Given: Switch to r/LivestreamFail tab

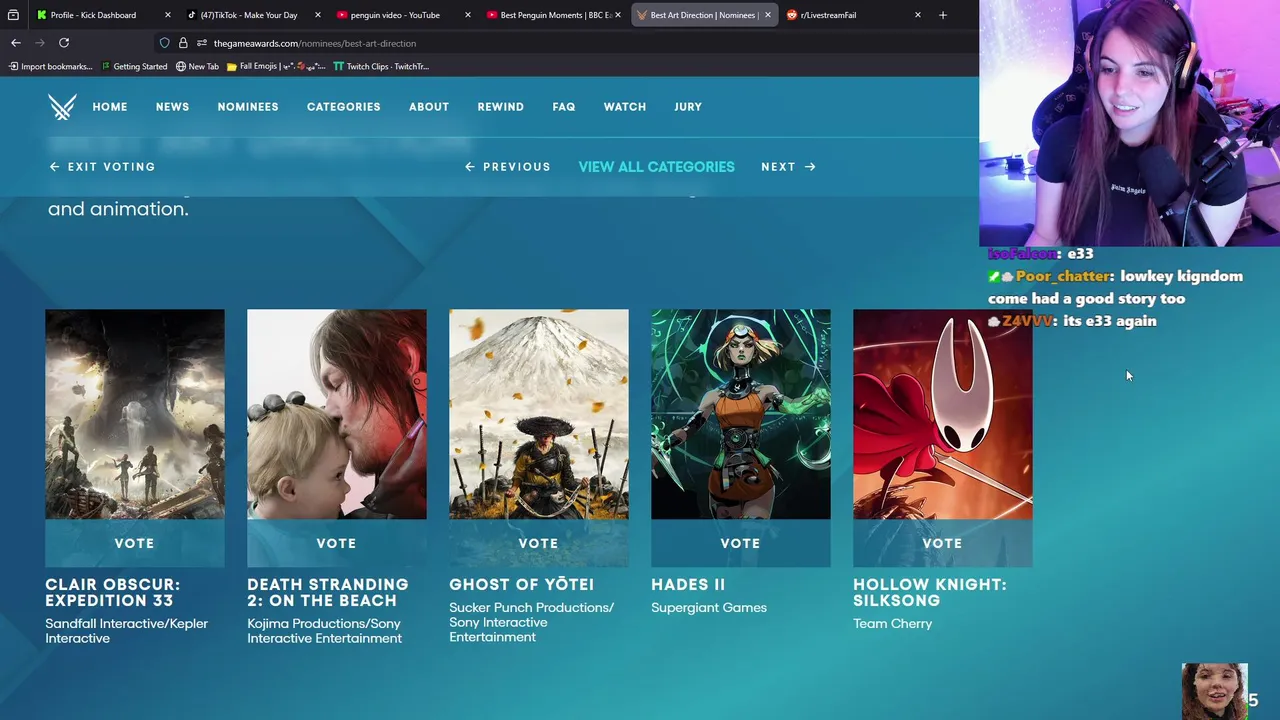Looking at the screenshot, I should tap(828, 15).
